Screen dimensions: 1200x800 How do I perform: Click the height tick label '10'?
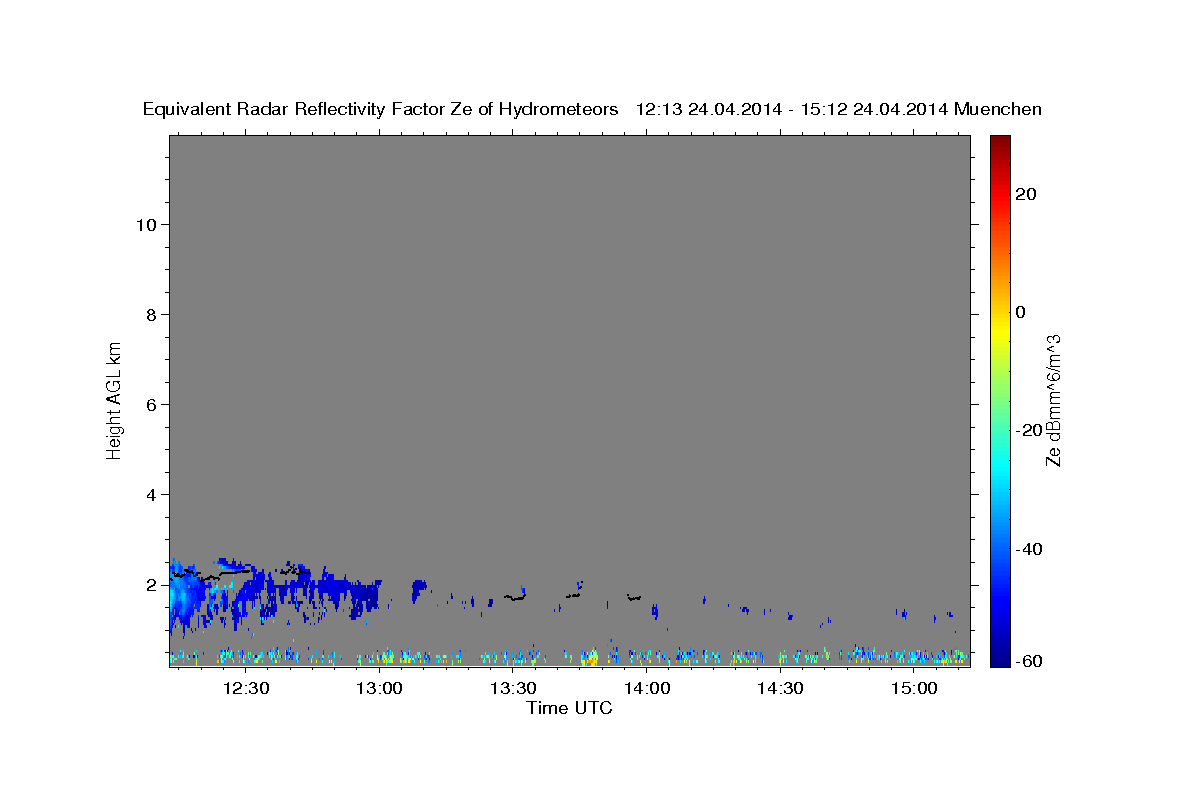click(147, 224)
